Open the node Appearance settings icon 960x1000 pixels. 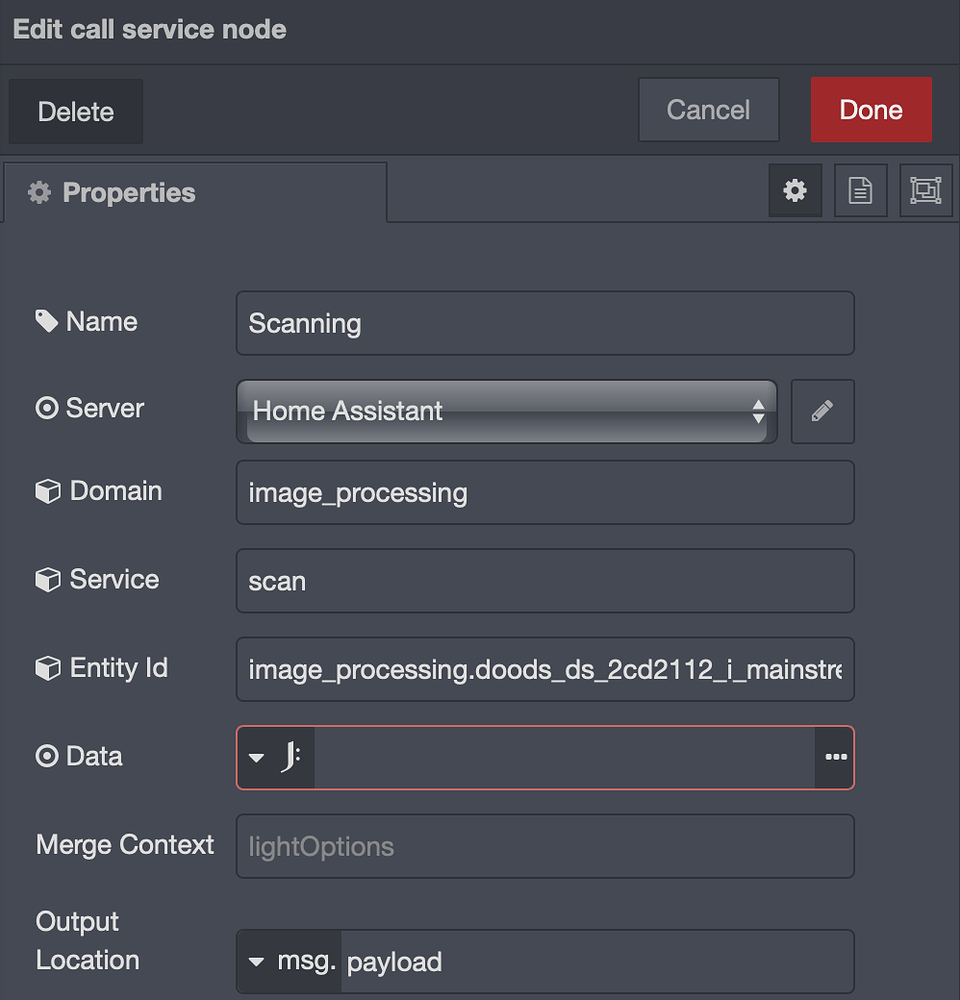point(926,190)
